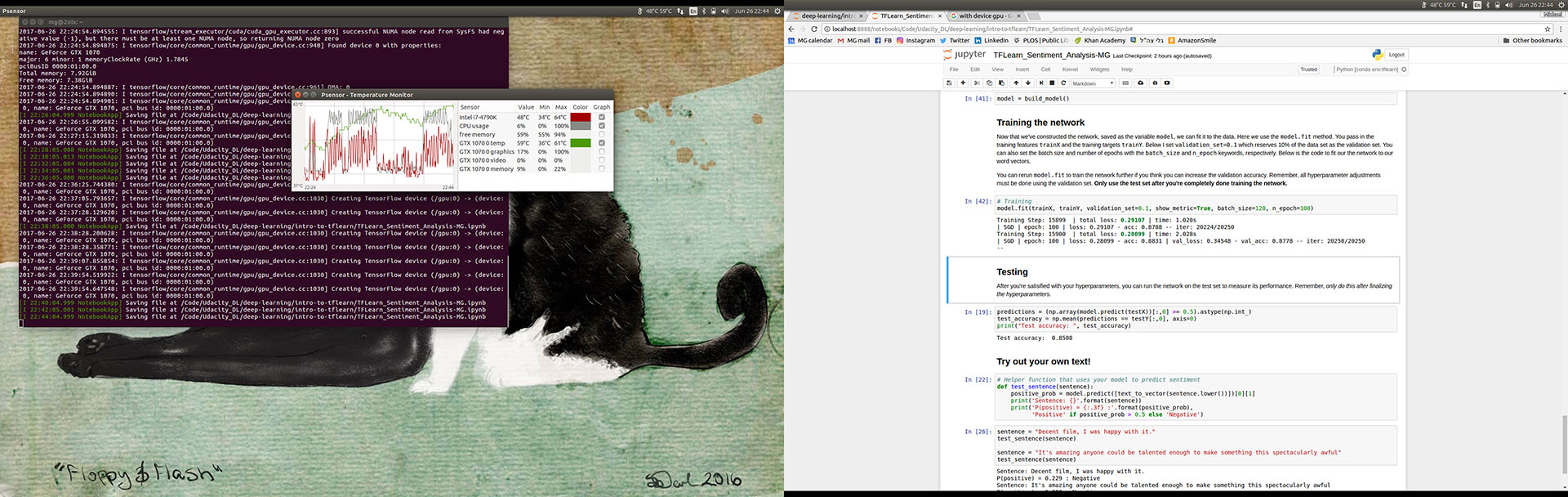Screen dimensions: 1568x497
Task: Open the Help menu in Jupyter
Action: pyautogui.click(x=1127, y=69)
